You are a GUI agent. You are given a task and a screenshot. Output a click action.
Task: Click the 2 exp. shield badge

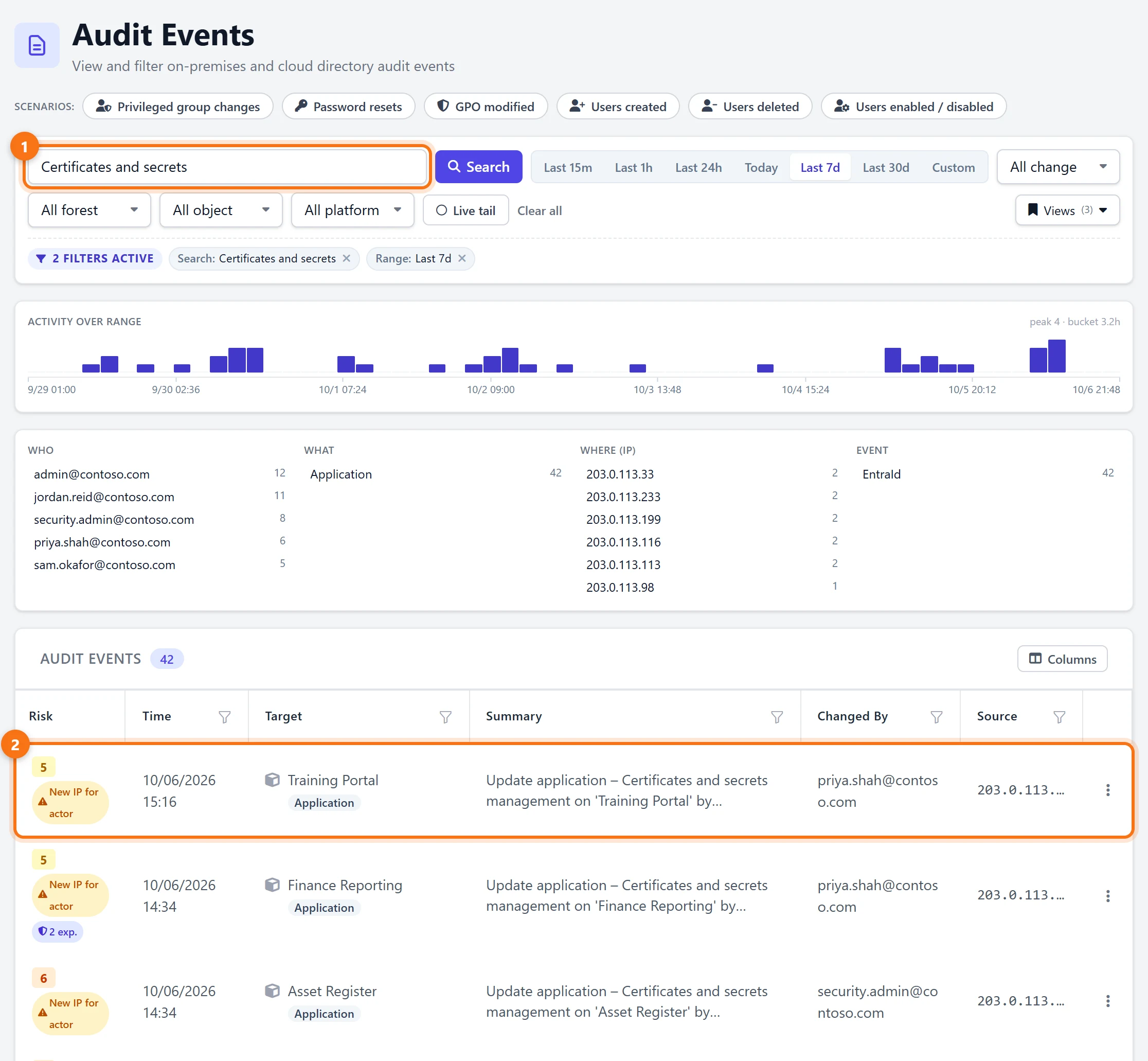(x=58, y=931)
